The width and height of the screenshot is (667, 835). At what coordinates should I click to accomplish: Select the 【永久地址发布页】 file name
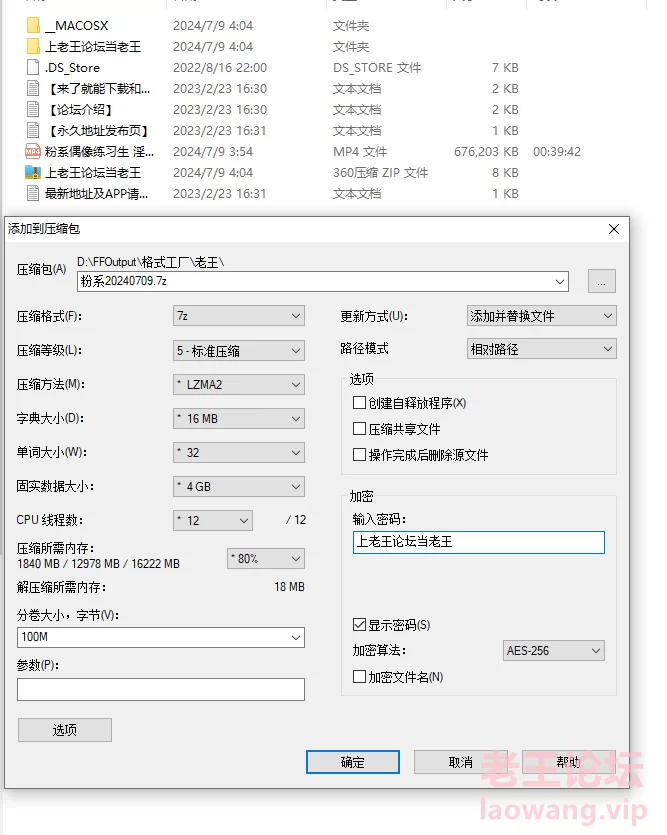click(99, 130)
